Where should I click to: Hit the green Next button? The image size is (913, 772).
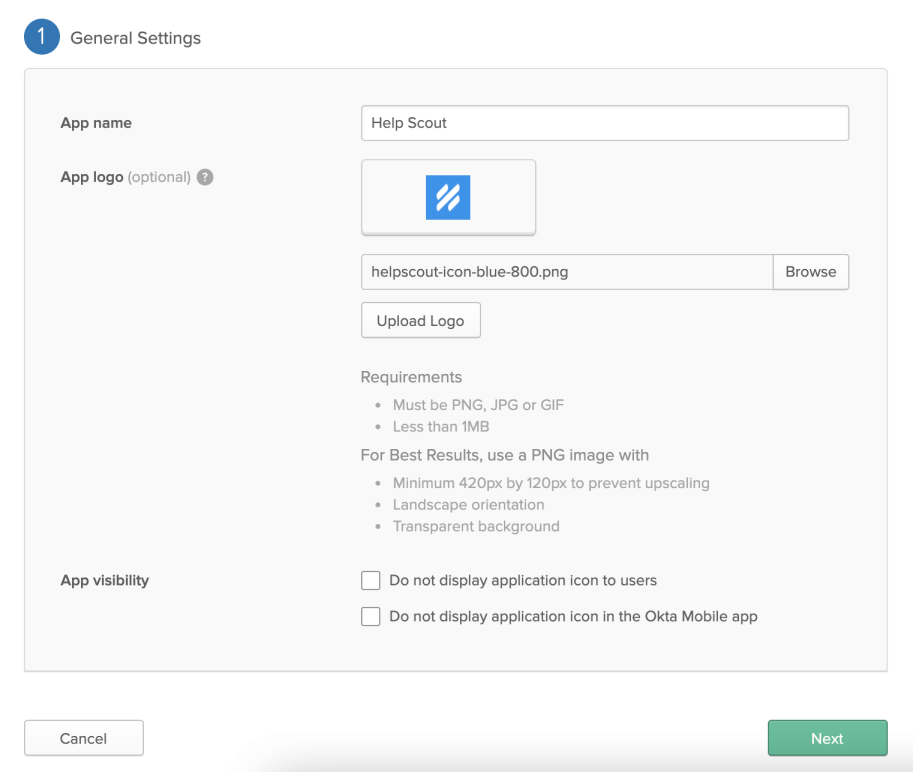pos(827,739)
